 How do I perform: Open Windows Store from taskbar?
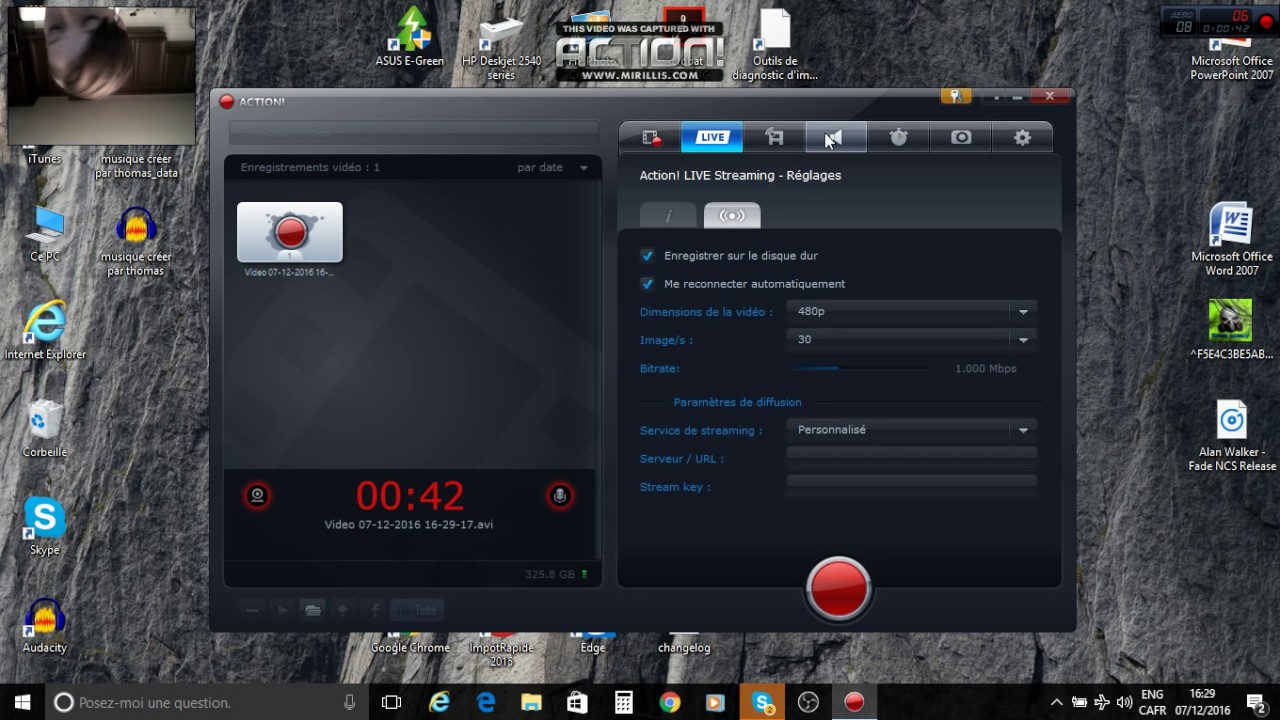pos(577,703)
